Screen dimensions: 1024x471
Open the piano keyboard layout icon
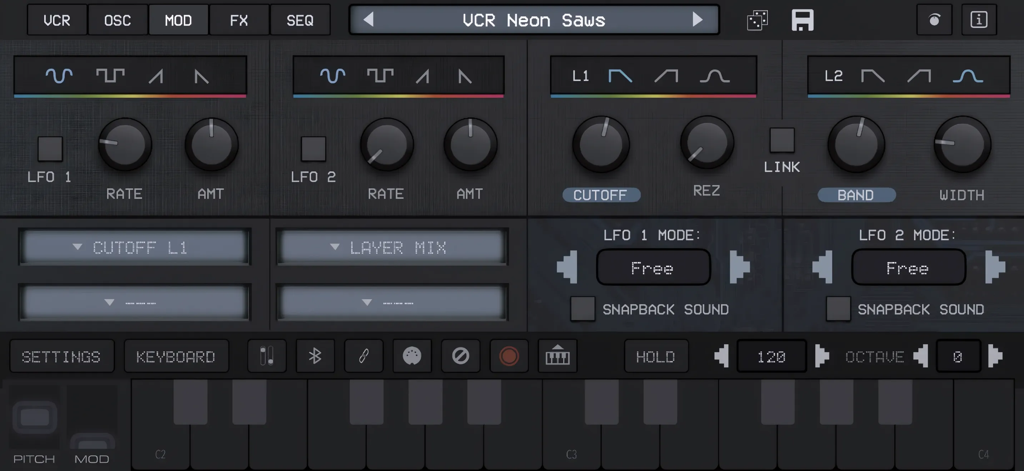tap(557, 357)
